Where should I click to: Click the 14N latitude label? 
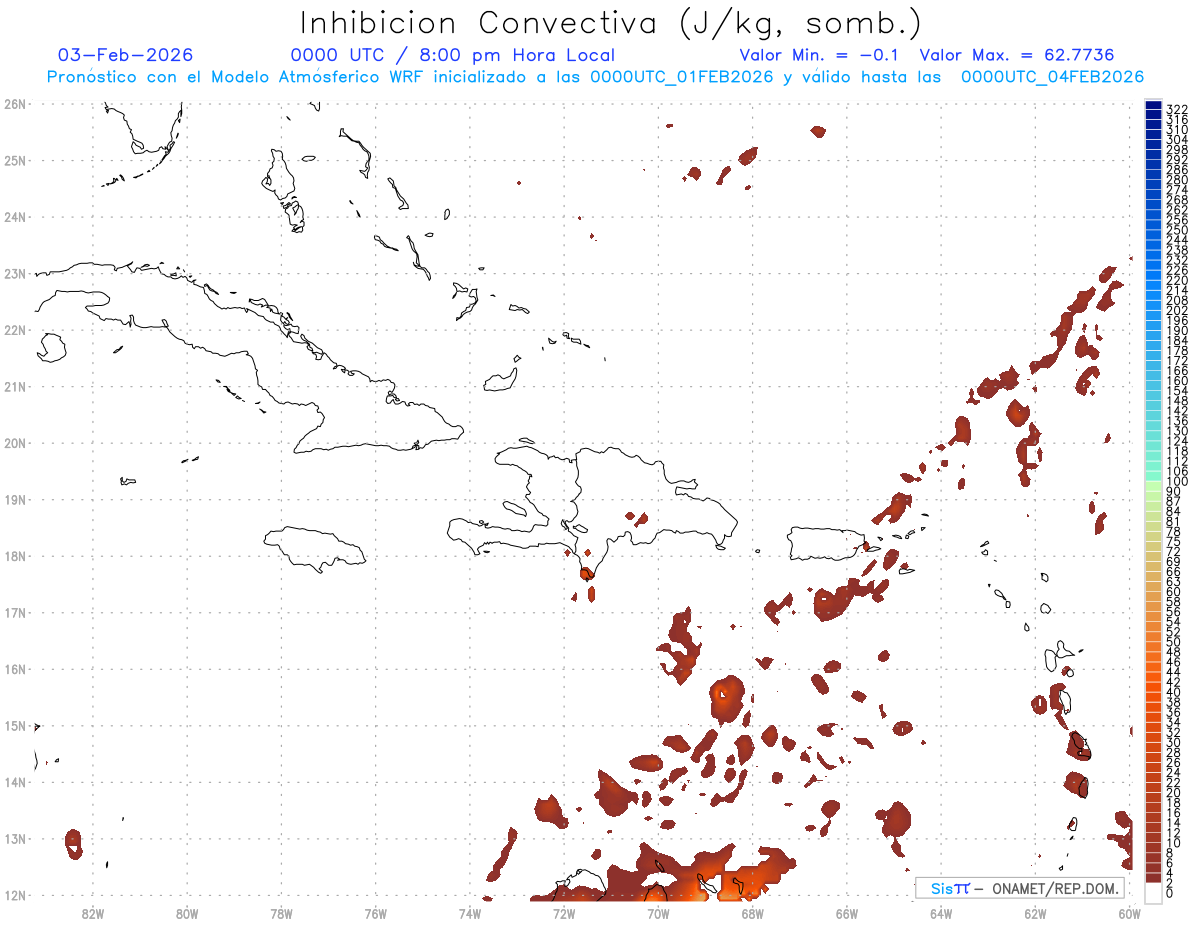pos(15,782)
